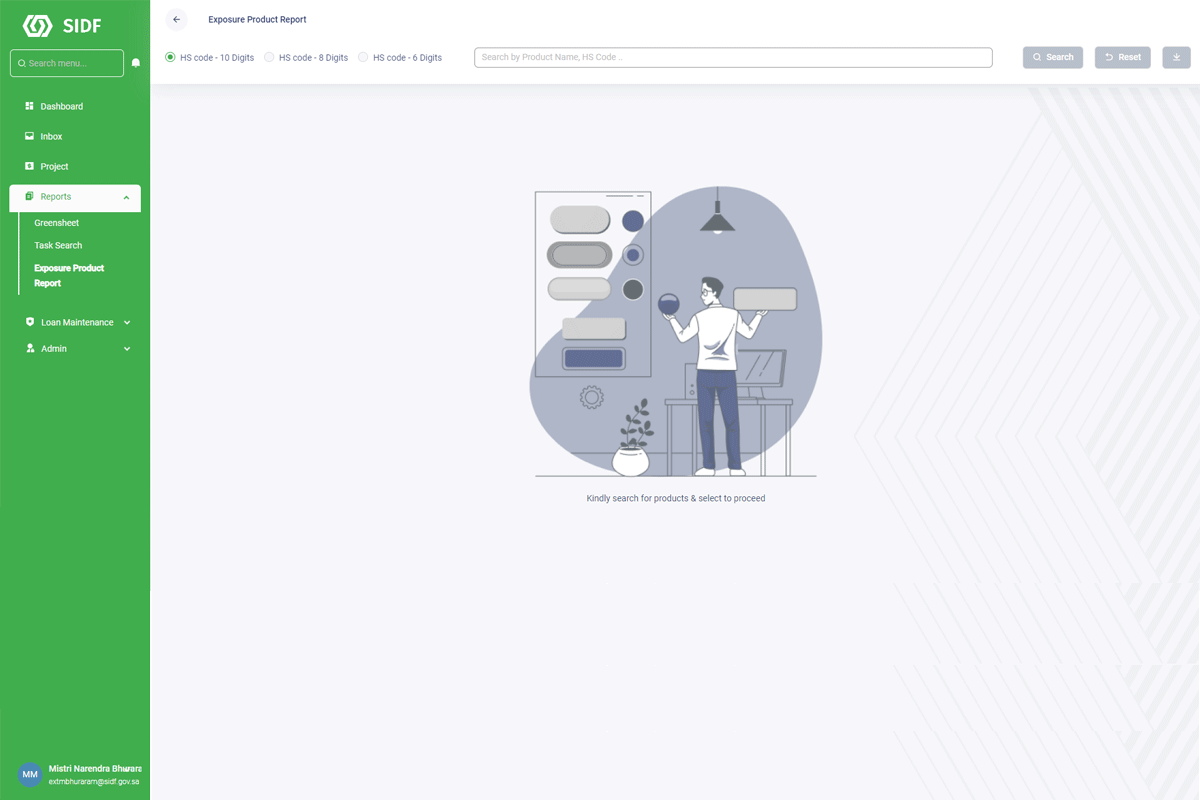Collapse the Reports section chevron
Viewport: 1200px width, 800px height.
pos(126,197)
